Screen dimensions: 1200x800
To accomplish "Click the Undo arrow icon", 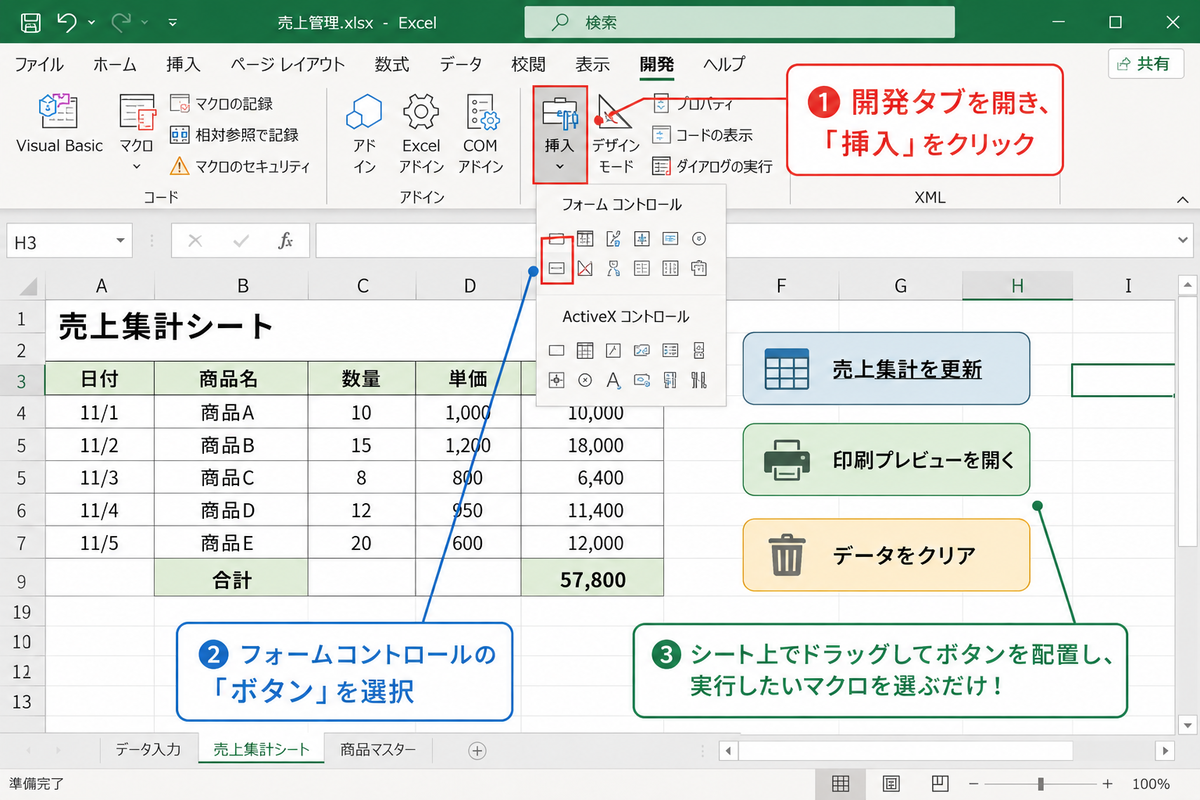I will pyautogui.click(x=66, y=21).
